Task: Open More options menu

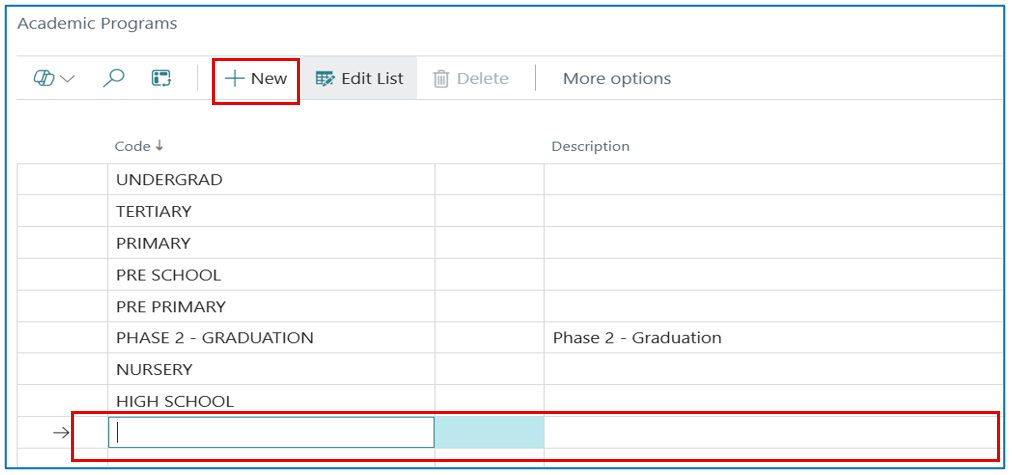Action: point(617,79)
